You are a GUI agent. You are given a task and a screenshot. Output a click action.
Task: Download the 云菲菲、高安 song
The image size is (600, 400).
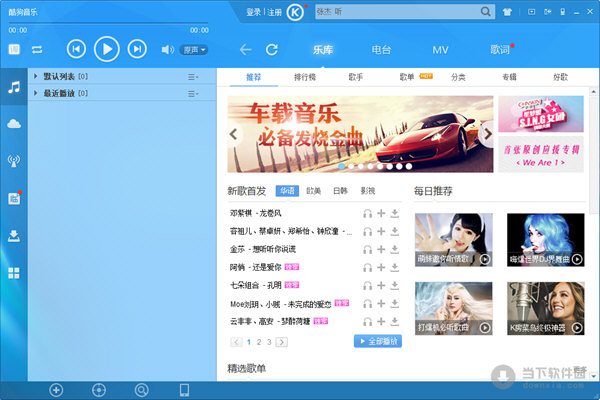(395, 322)
